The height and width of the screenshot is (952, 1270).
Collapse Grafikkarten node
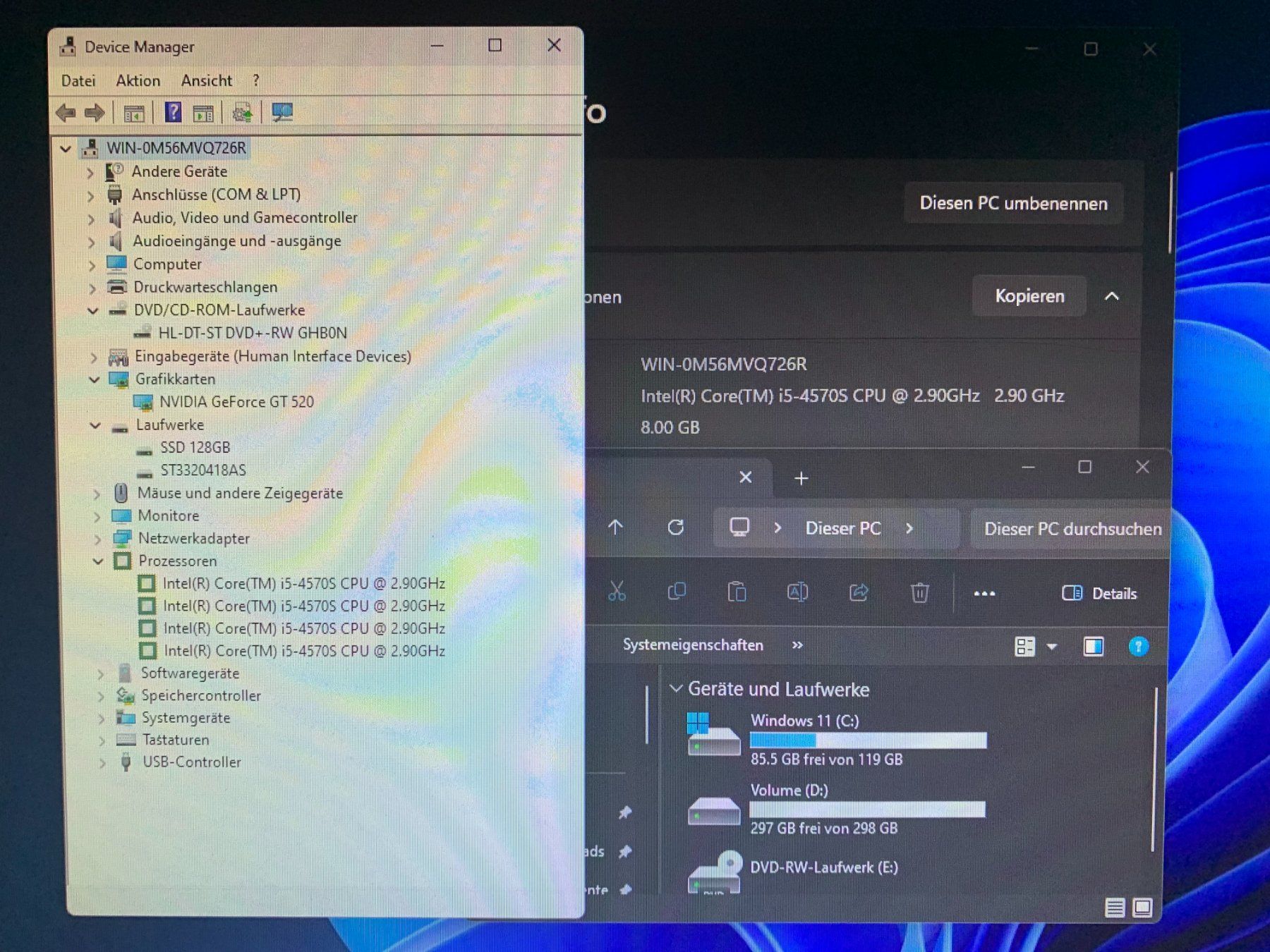pos(94,379)
